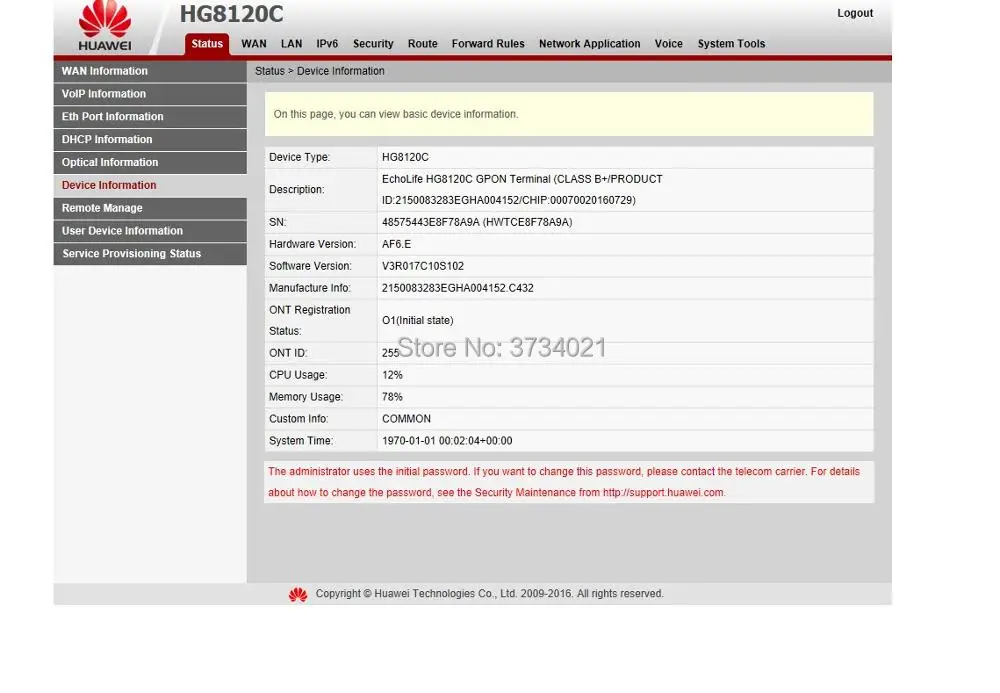Switch to the WAN tab
Viewport: 1000px width, 693px height.
tap(254, 44)
